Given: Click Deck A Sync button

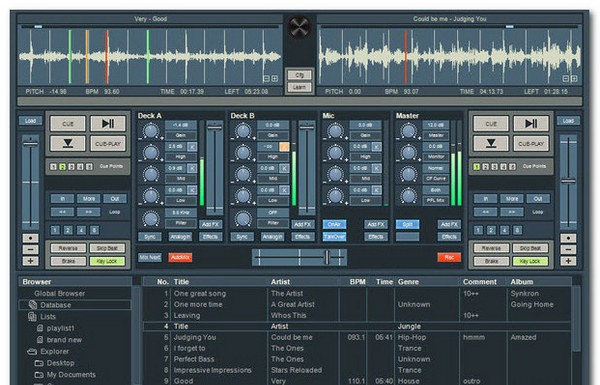Looking at the screenshot, I should (x=150, y=237).
